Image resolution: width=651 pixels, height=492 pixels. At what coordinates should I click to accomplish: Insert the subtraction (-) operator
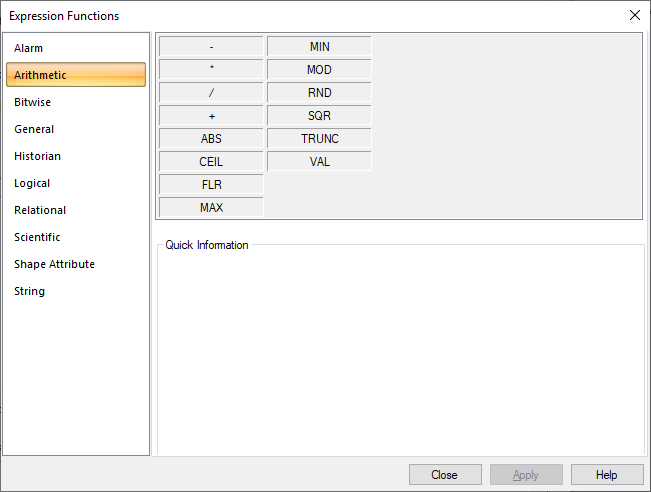coord(211,47)
